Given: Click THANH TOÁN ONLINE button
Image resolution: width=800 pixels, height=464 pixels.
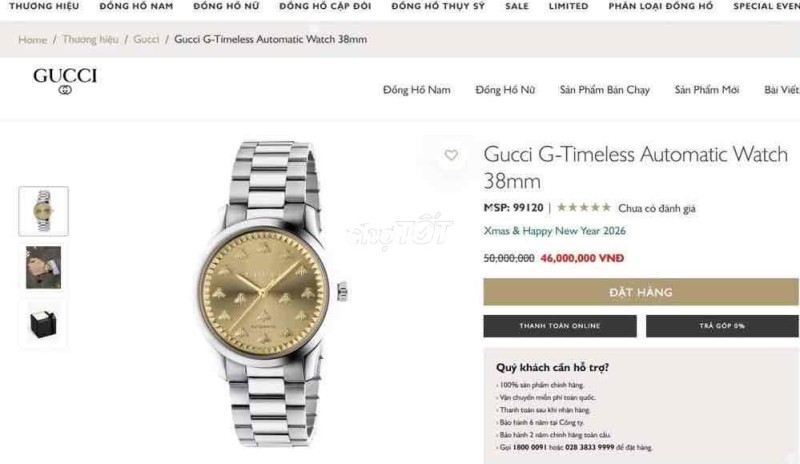Looking at the screenshot, I should [x=560, y=326].
